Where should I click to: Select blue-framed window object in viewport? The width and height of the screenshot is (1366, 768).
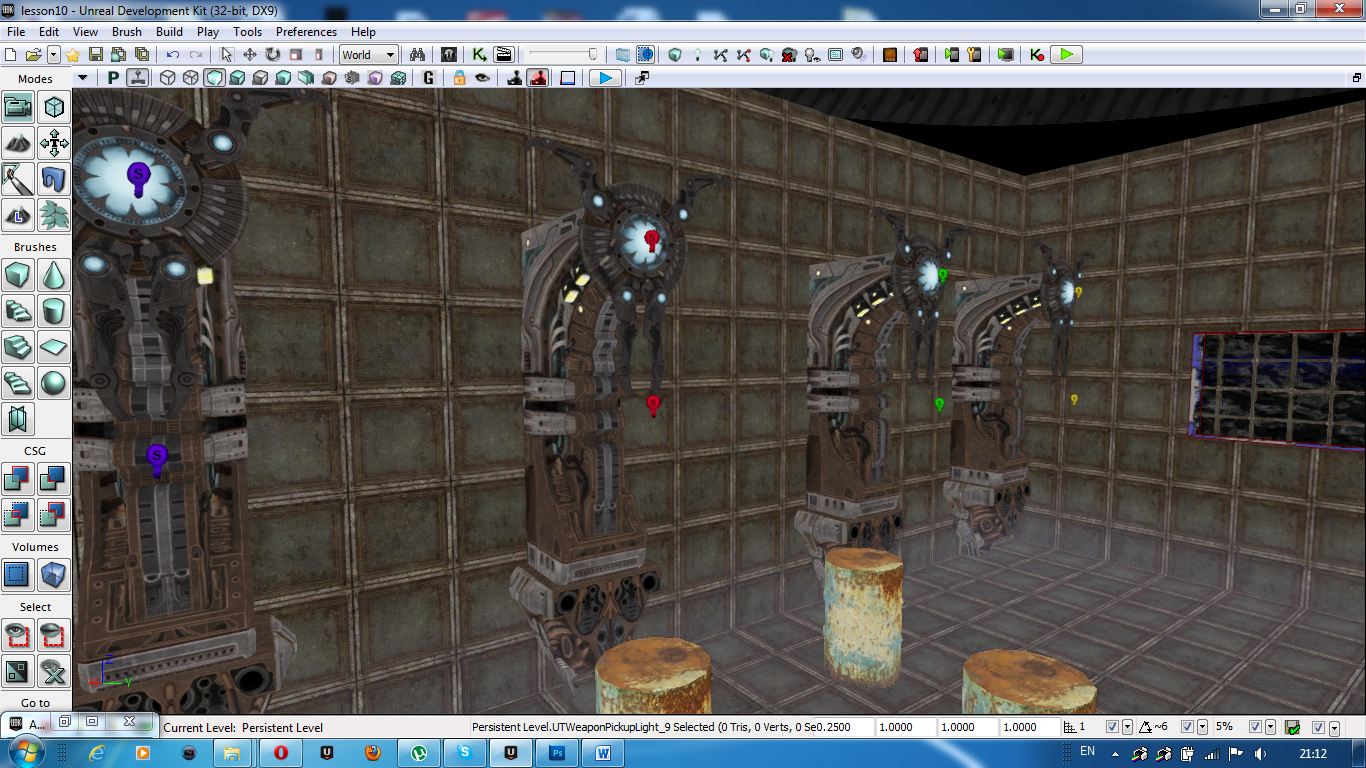click(1277, 389)
